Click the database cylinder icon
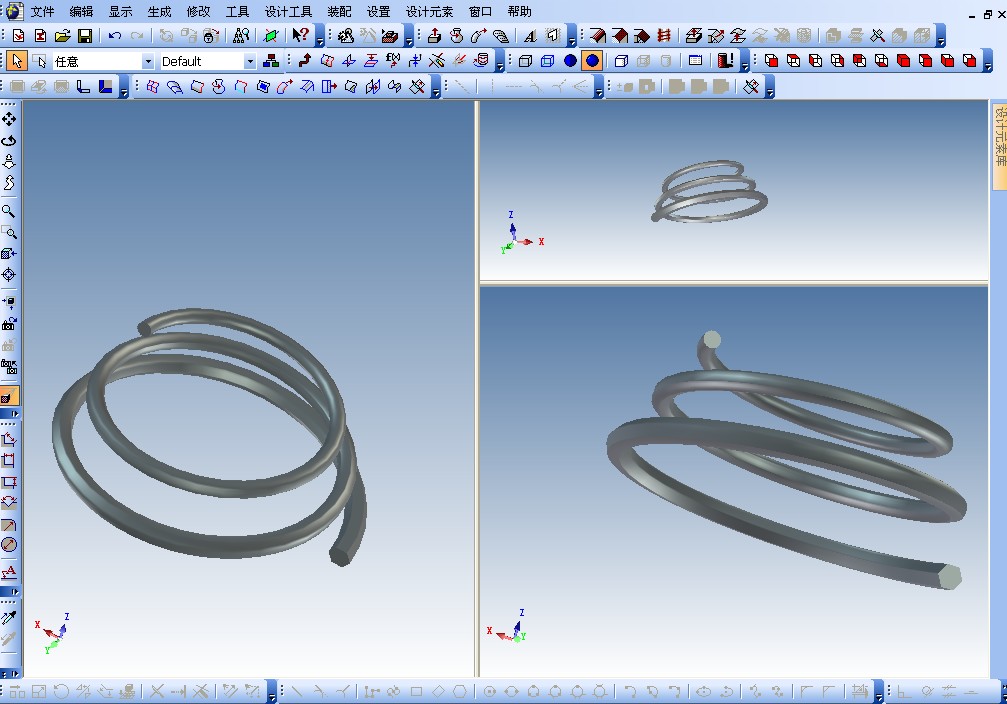Viewport: 1007px width, 704px height. (482, 61)
